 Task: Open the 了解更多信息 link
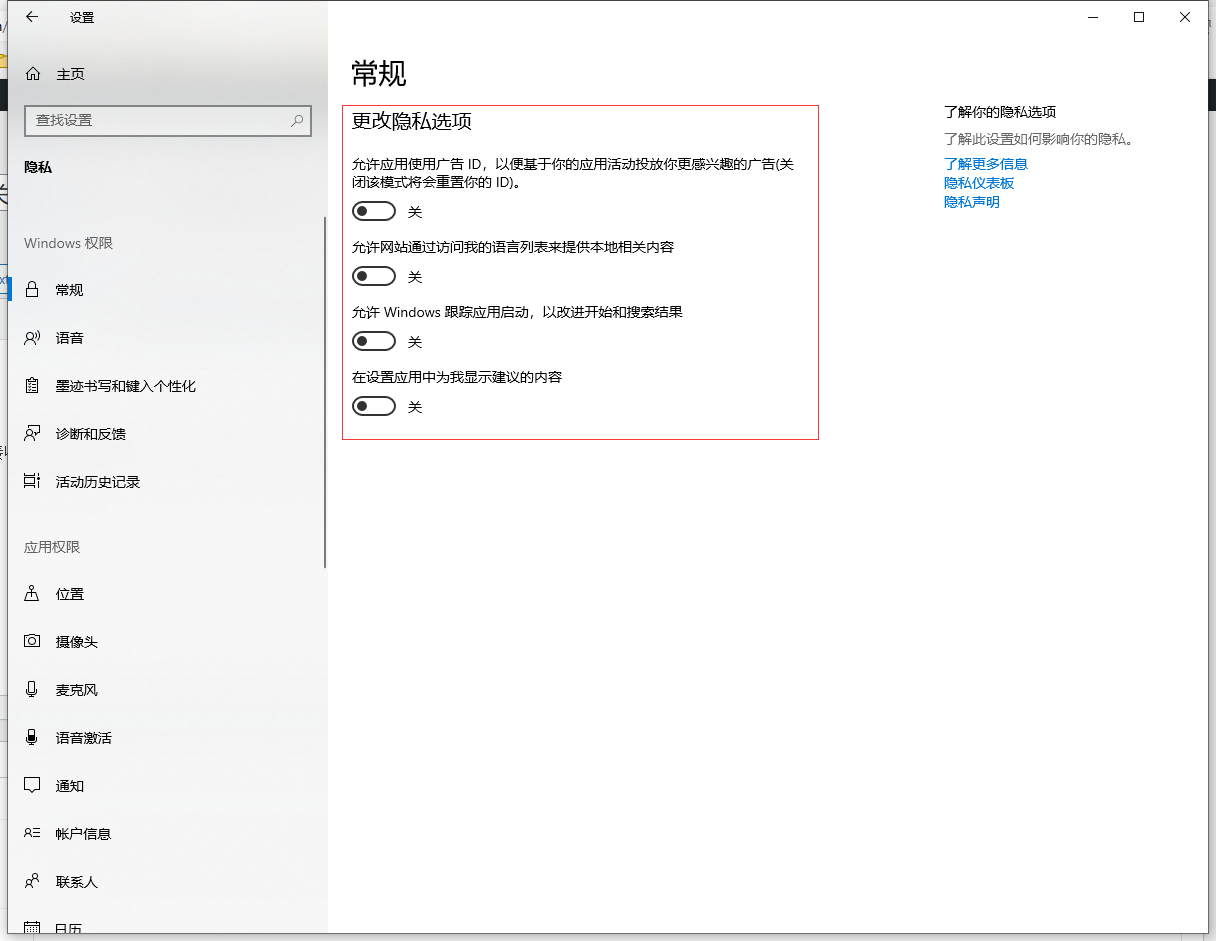pyautogui.click(x=985, y=164)
